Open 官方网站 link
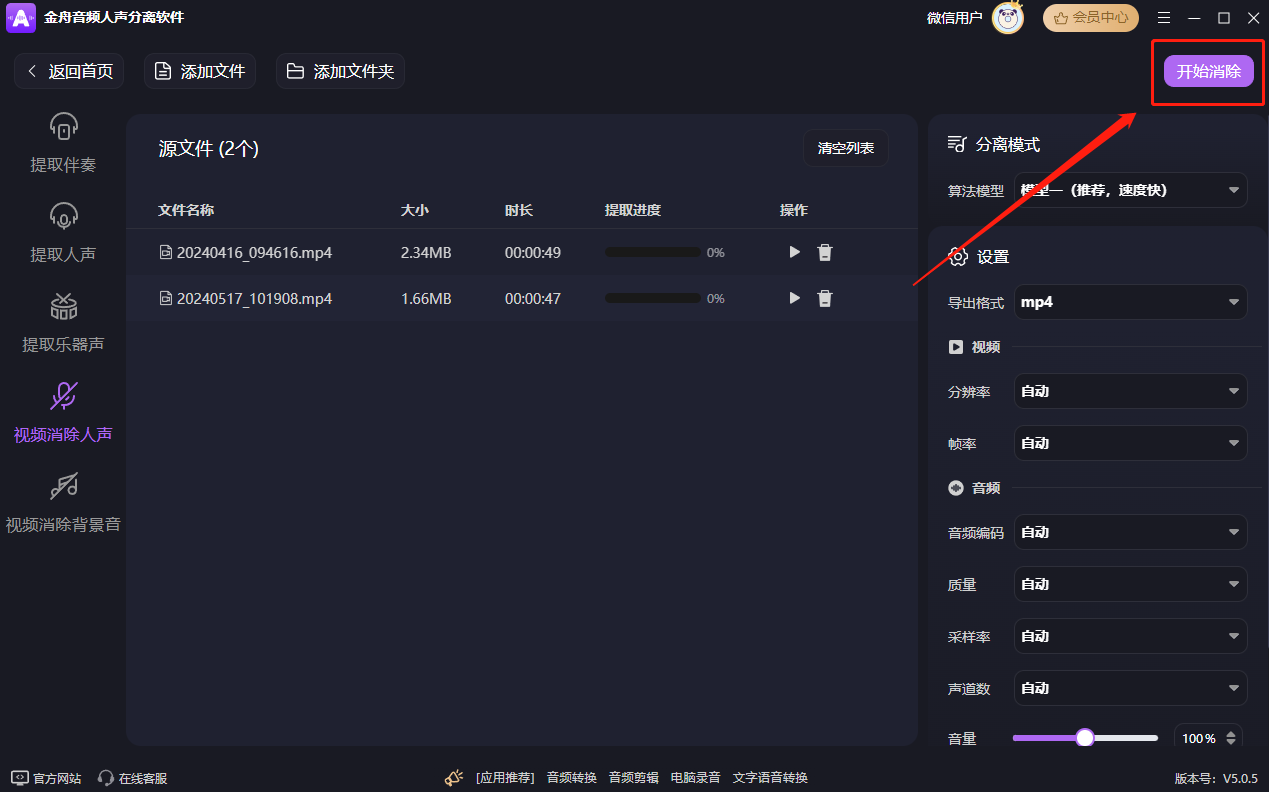Screen dimensions: 1269x792 click(46, 778)
